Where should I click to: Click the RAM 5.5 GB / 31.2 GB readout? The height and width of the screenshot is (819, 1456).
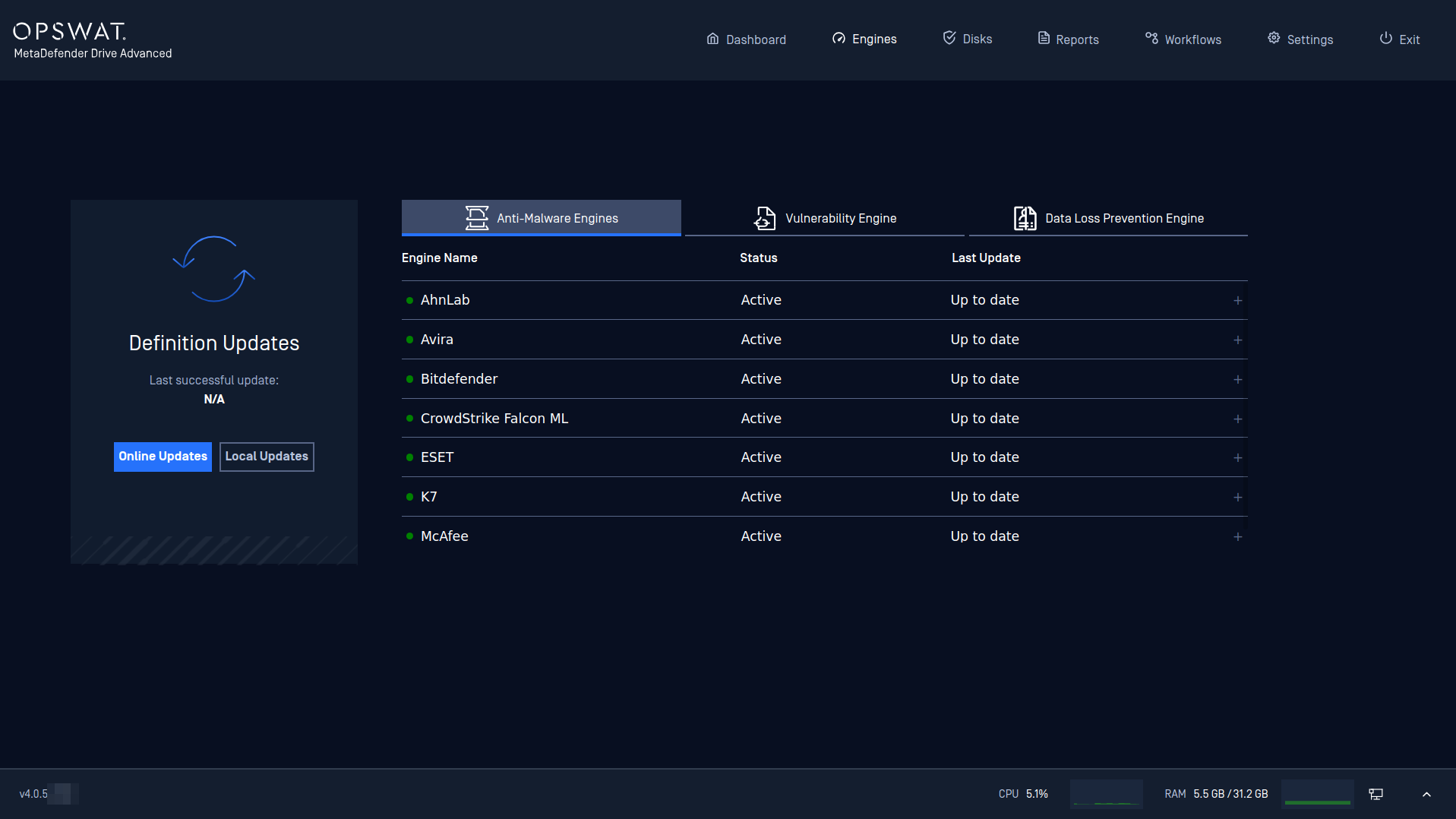[x=1216, y=794]
